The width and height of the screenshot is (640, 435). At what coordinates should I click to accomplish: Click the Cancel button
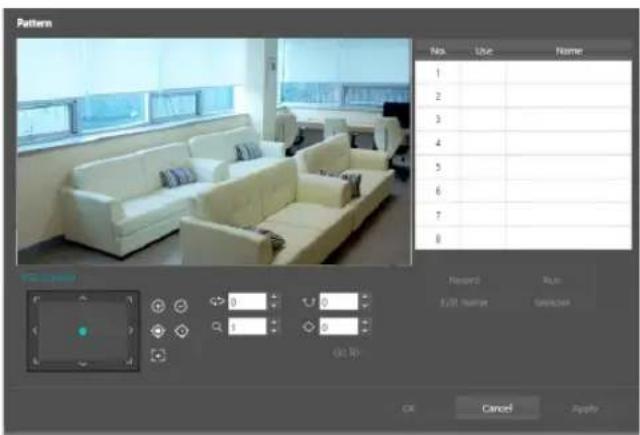click(x=497, y=408)
